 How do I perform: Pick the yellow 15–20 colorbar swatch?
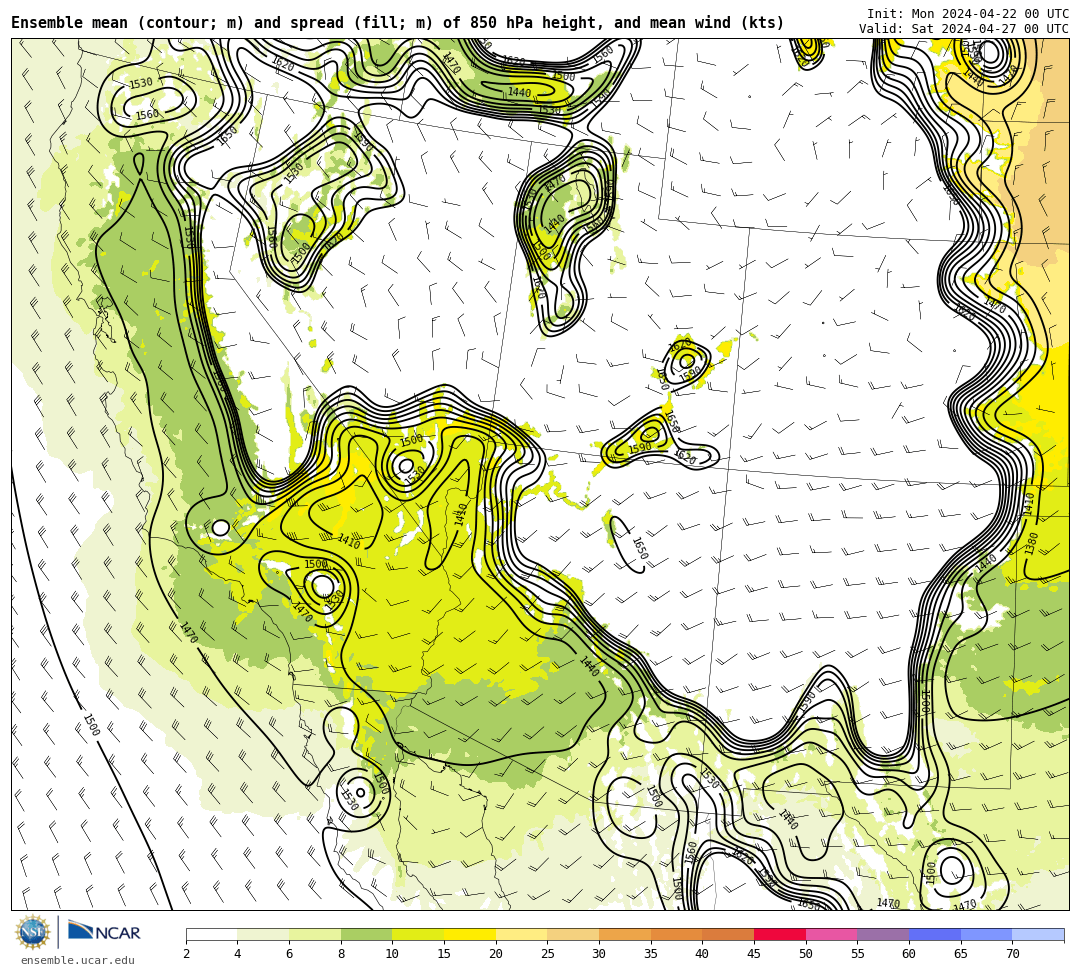(x=470, y=934)
